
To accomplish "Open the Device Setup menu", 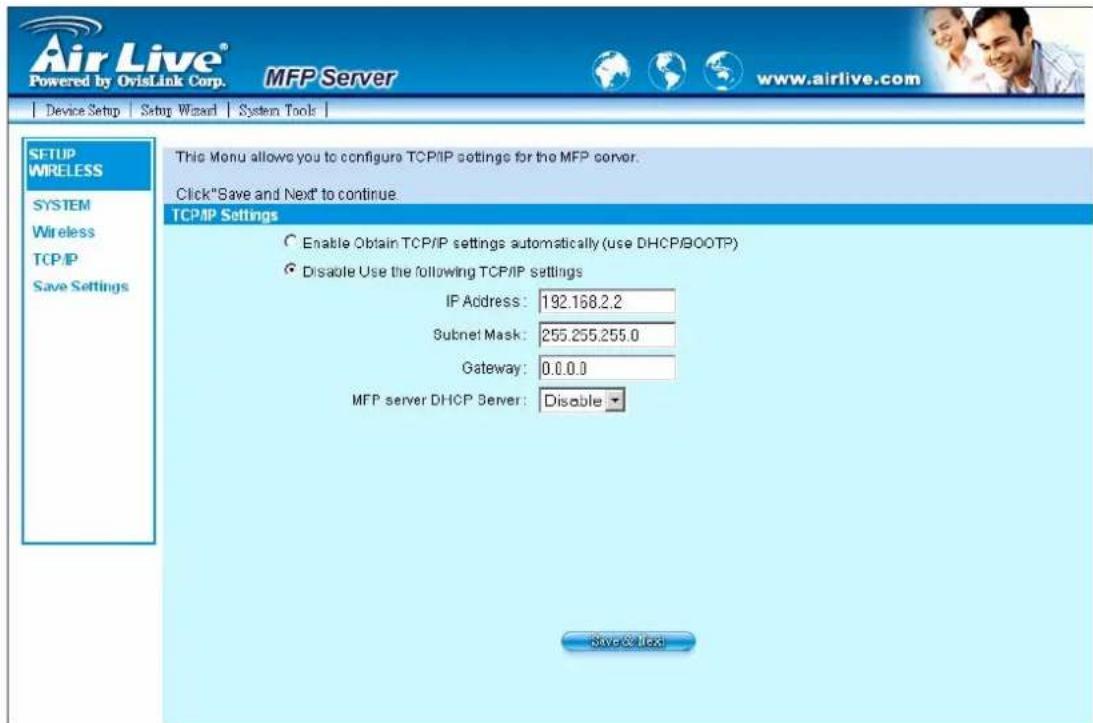I will [82, 110].
